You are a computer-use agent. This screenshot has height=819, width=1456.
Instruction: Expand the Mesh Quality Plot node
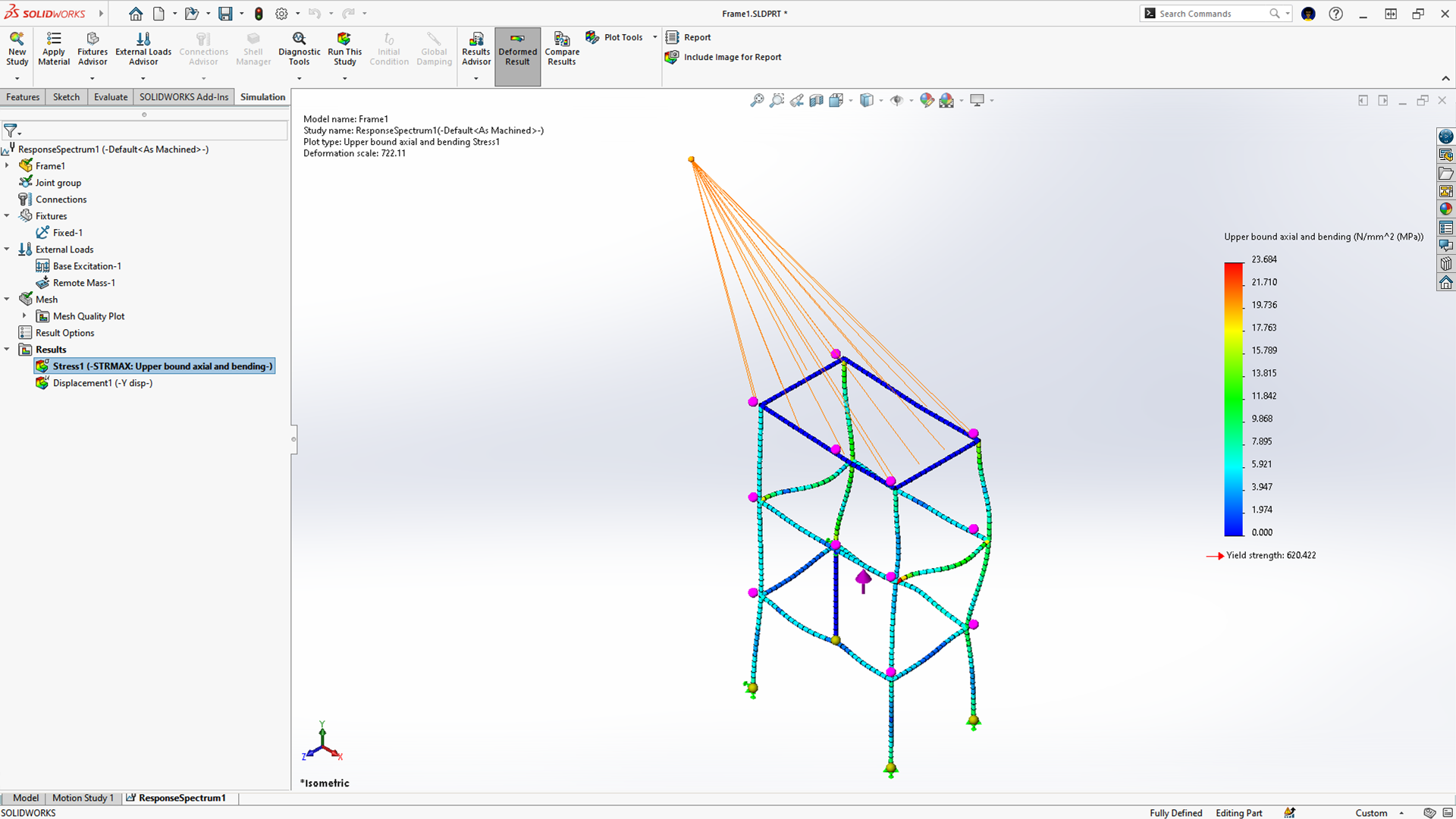pyautogui.click(x=24, y=316)
